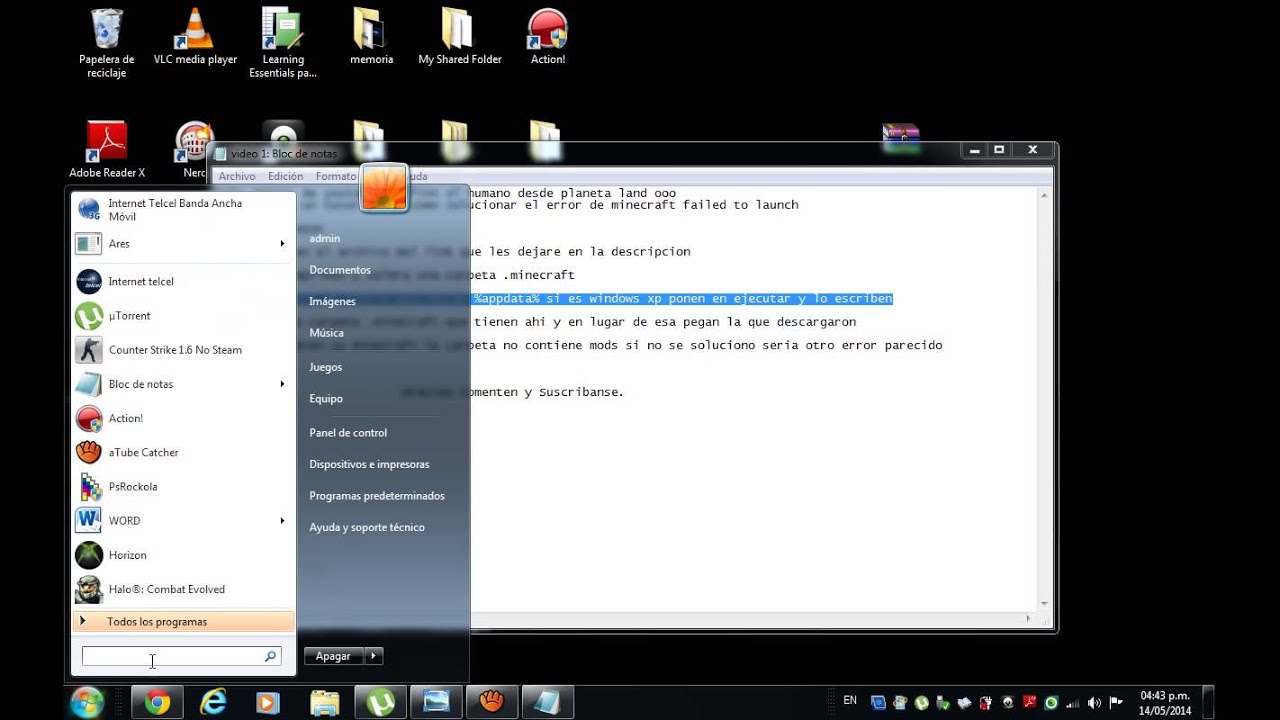
Task: Click the Windows Start orb
Action: pyautogui.click(x=88, y=702)
